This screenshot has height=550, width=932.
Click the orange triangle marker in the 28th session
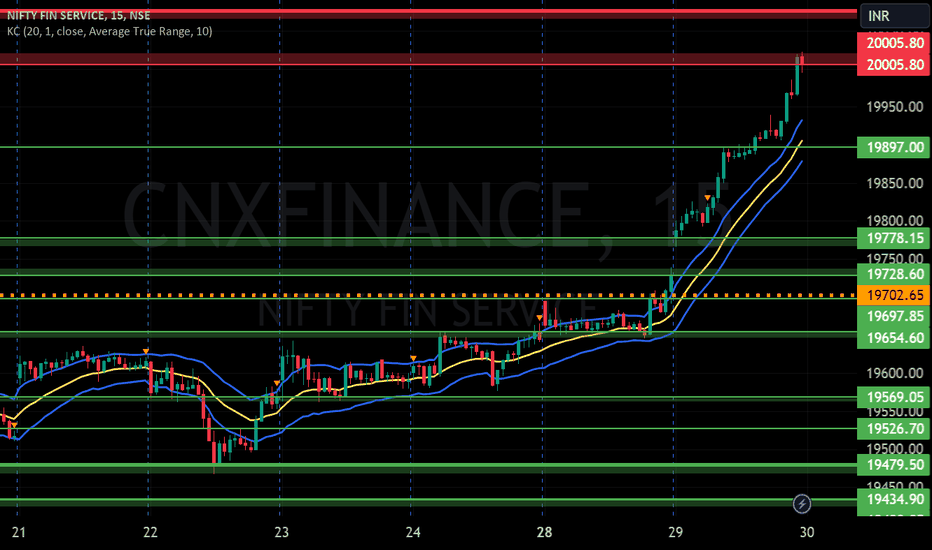(539, 318)
